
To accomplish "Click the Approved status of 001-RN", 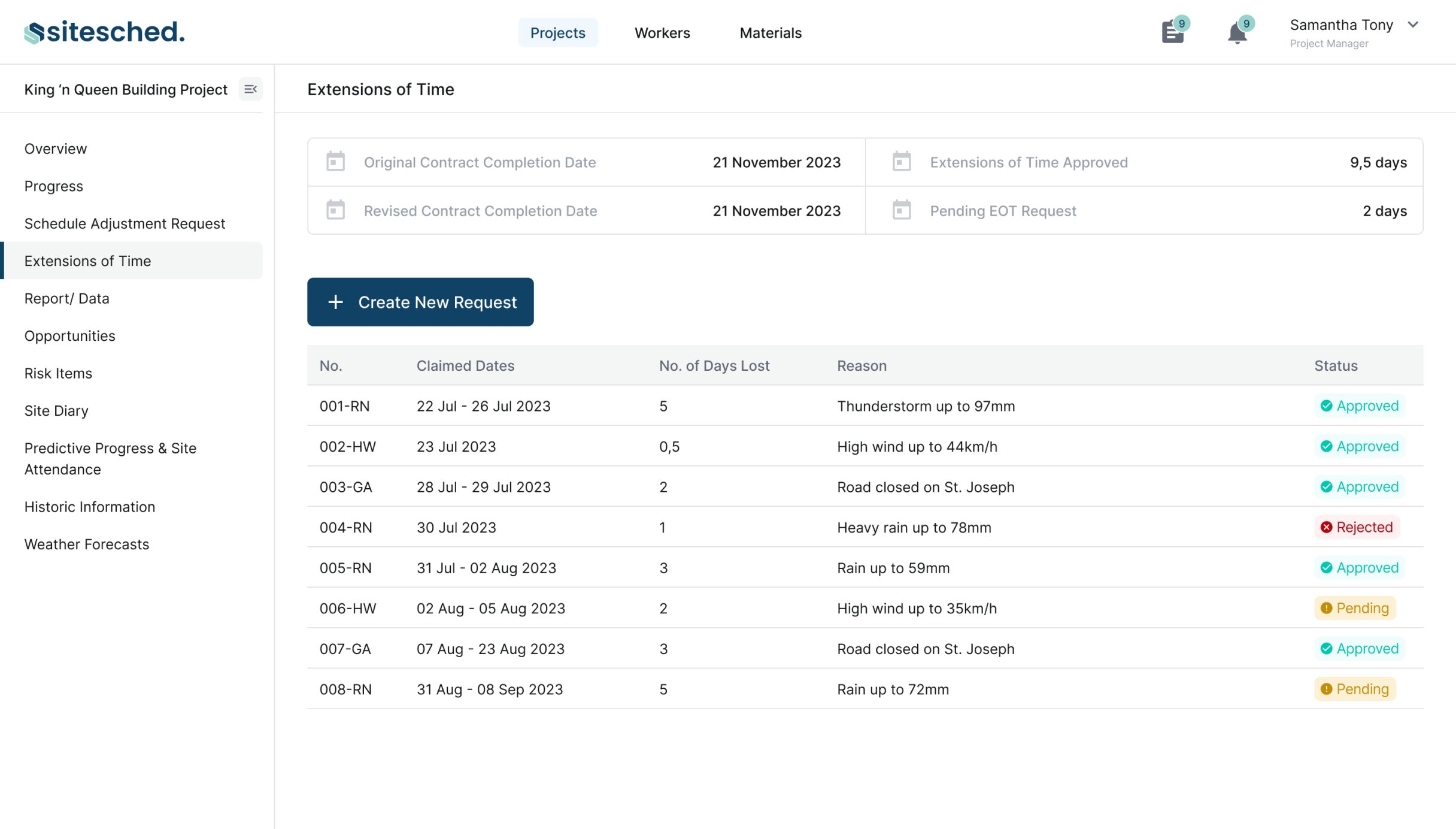I will pyautogui.click(x=1360, y=406).
